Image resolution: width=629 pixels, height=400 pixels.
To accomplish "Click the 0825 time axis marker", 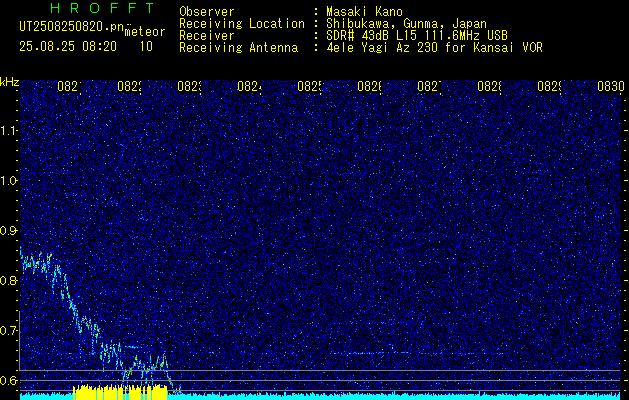I will [x=309, y=86].
